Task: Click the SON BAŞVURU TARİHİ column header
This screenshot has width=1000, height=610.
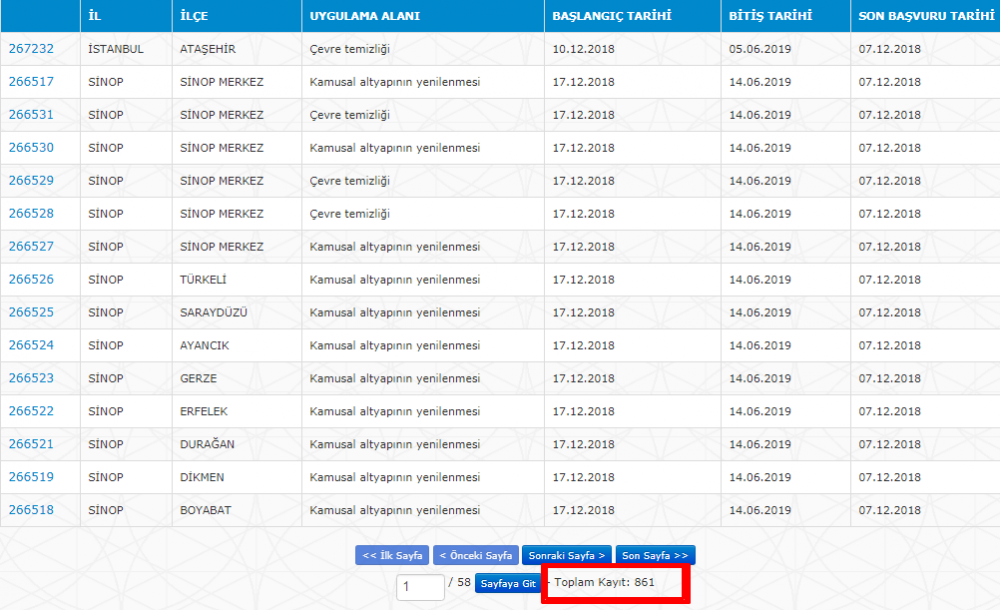Action: tap(926, 16)
